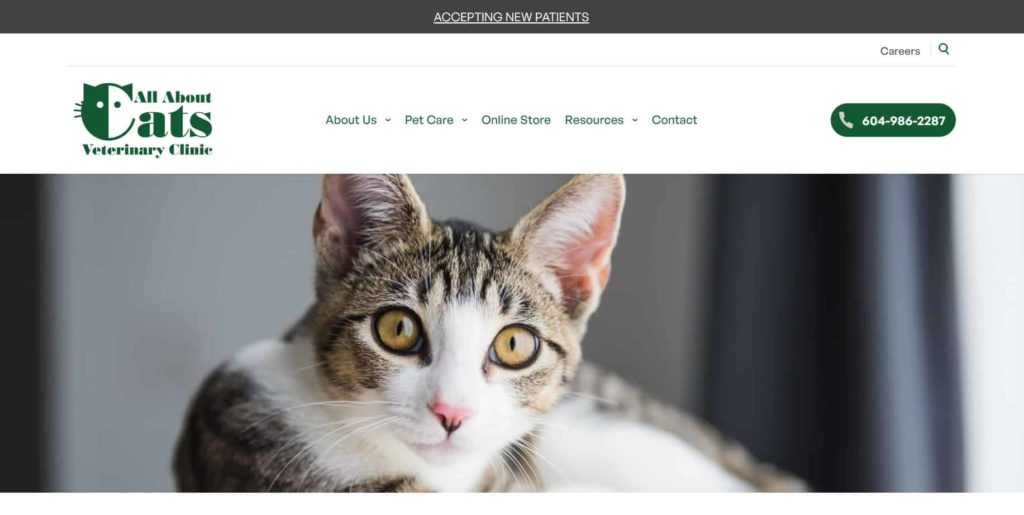Expand the Resources dropdown chevron
1024x515 pixels.
(635, 120)
